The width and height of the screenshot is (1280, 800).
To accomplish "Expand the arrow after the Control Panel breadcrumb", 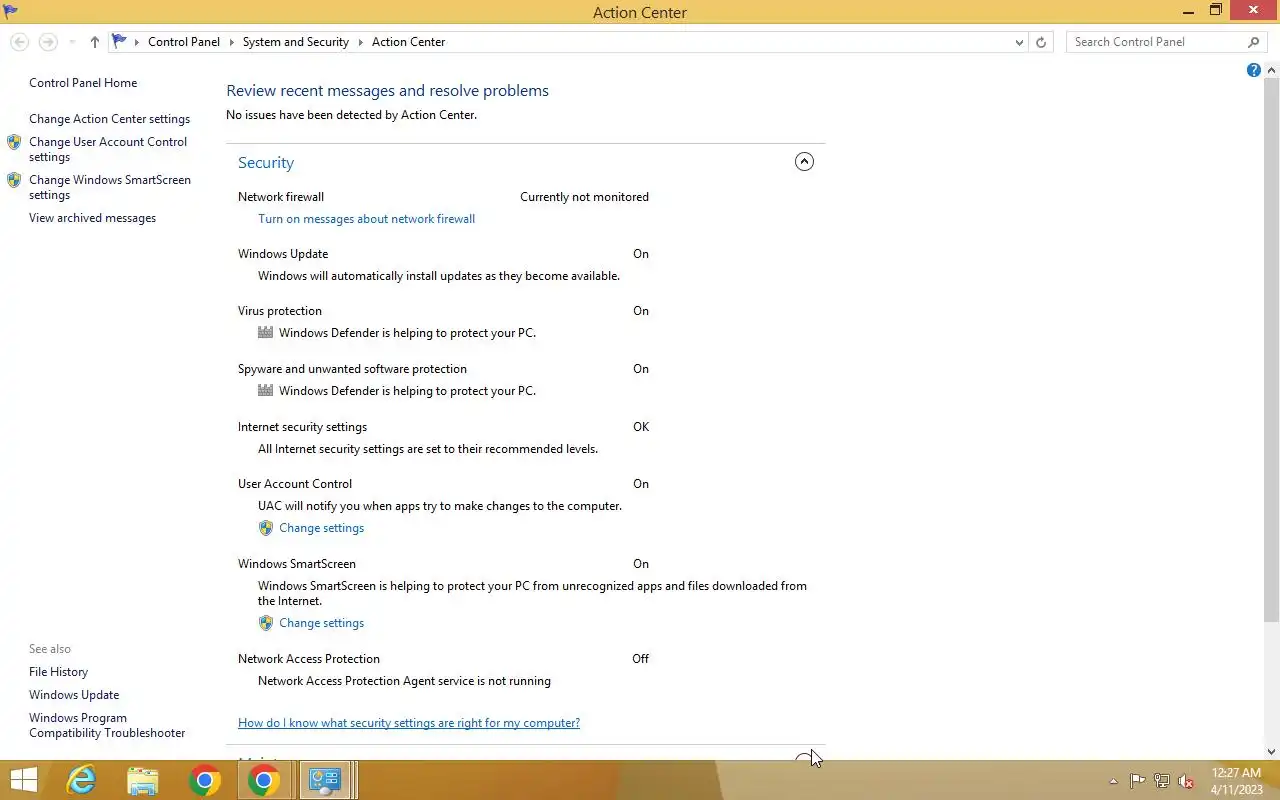I will click(x=231, y=42).
